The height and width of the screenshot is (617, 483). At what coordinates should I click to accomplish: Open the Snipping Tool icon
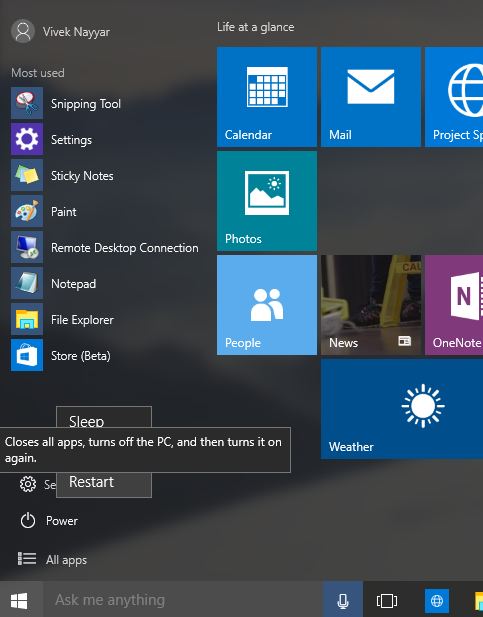pos(27,103)
